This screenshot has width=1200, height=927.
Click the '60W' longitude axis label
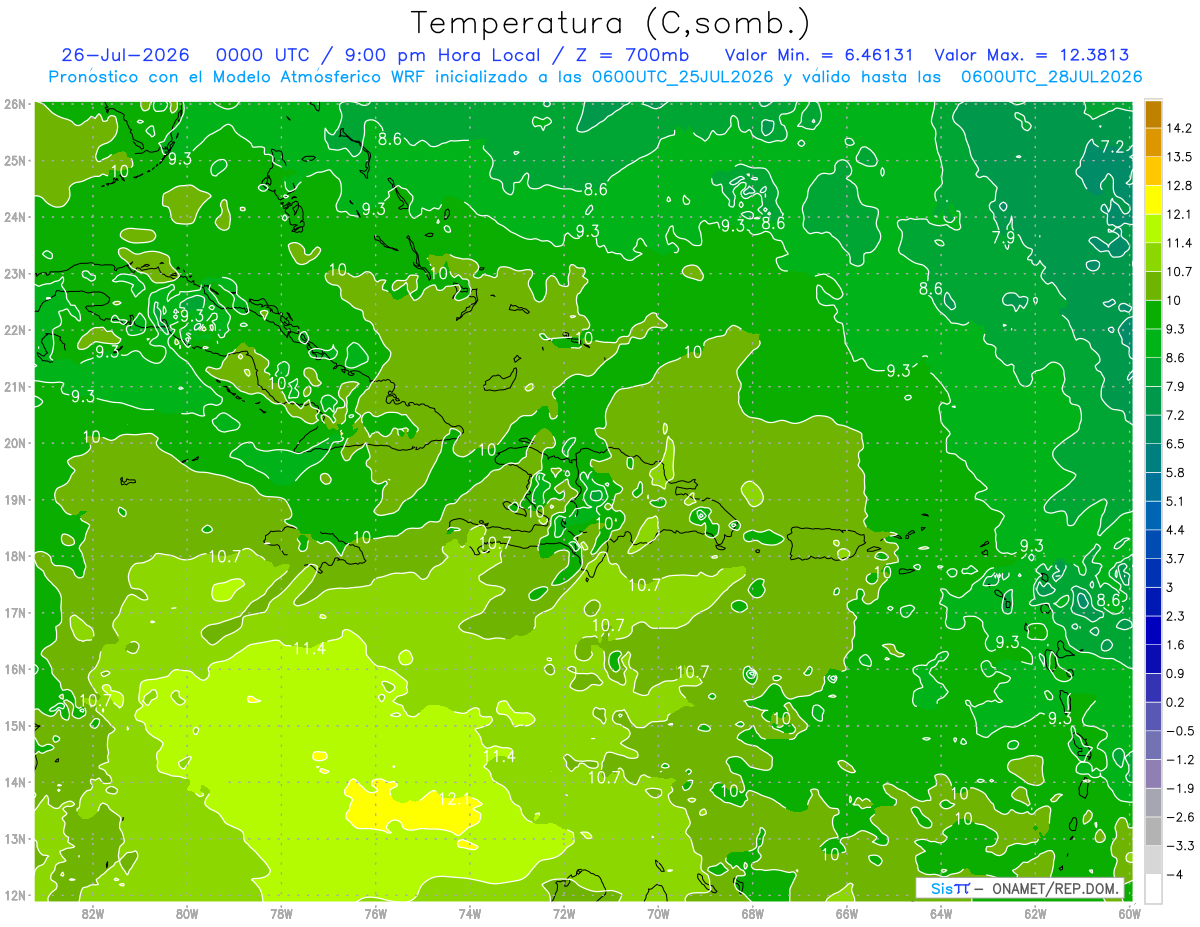tap(1130, 913)
